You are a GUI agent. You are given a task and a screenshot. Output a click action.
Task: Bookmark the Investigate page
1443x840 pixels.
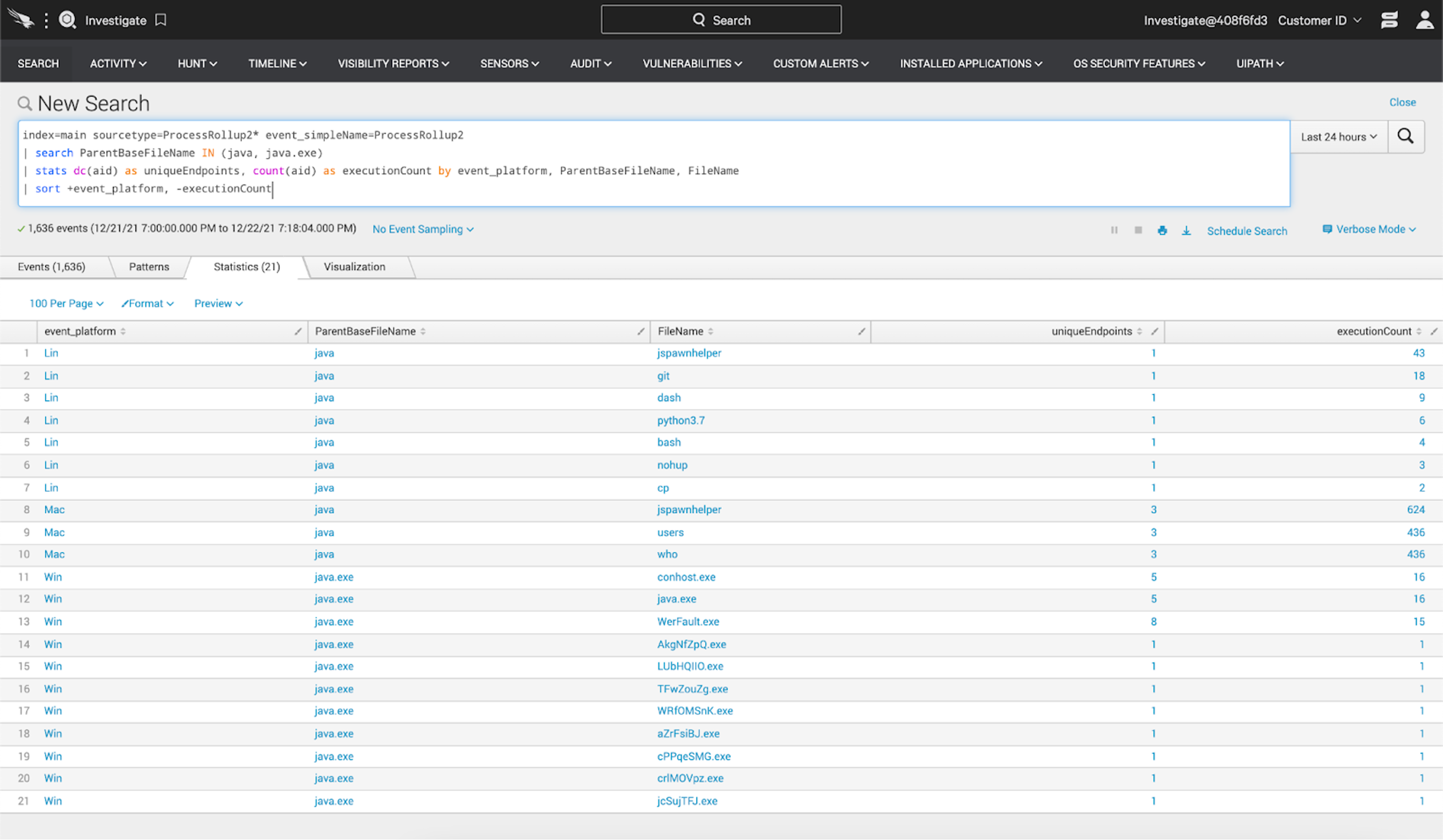point(161,20)
